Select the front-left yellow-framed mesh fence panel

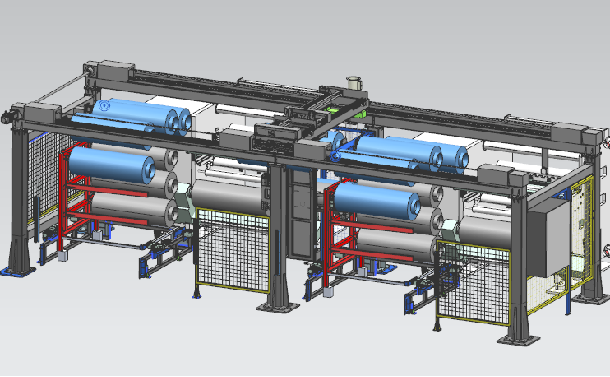click(233, 250)
